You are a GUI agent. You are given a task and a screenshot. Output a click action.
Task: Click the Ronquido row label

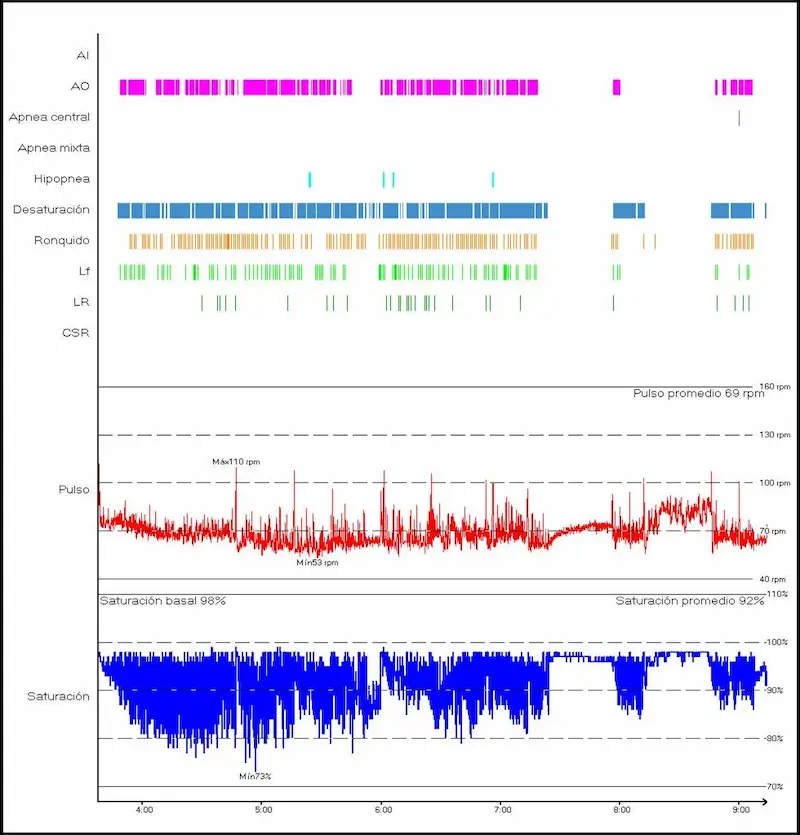pos(62,241)
